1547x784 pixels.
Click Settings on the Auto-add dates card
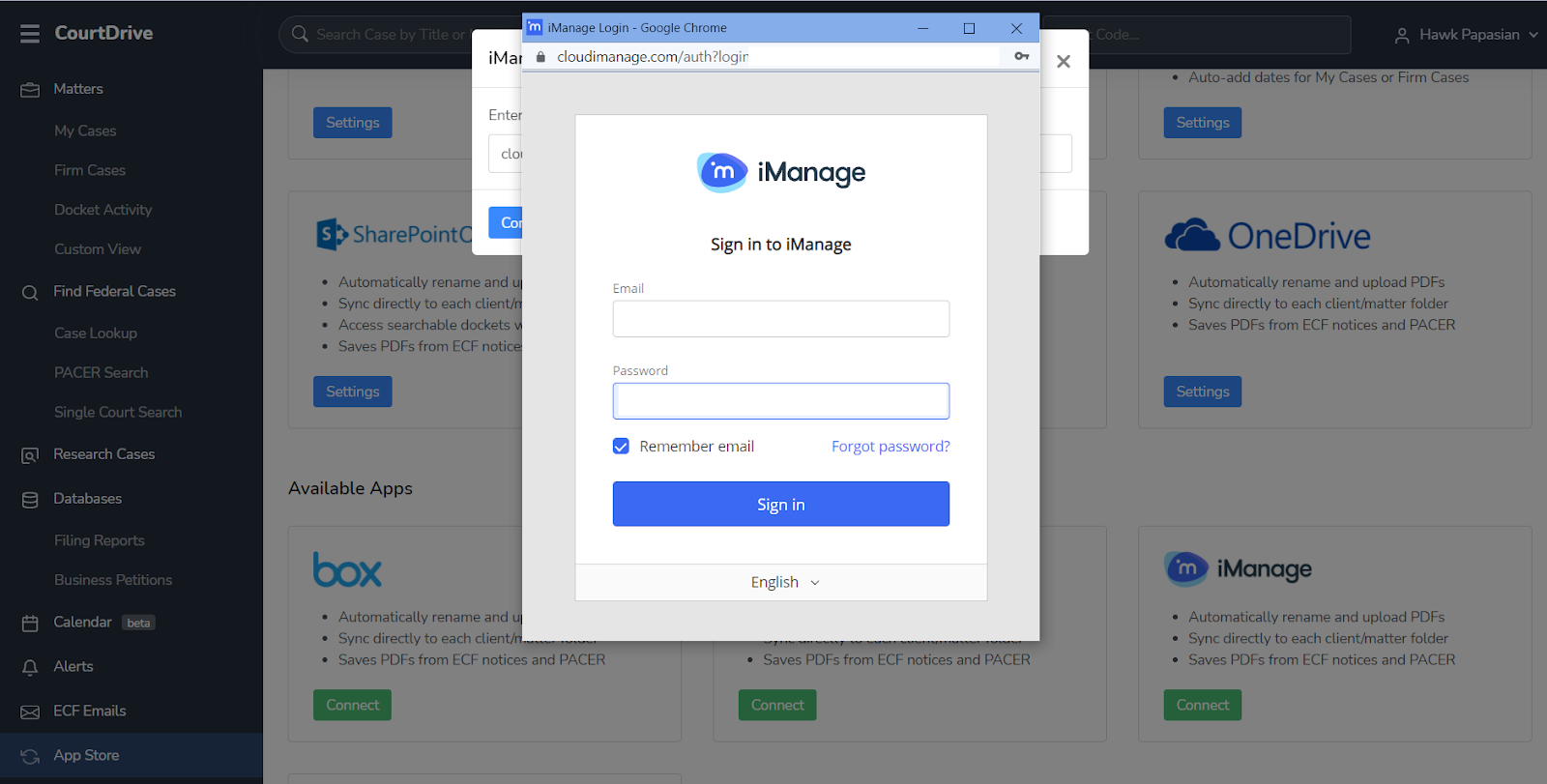1203,123
